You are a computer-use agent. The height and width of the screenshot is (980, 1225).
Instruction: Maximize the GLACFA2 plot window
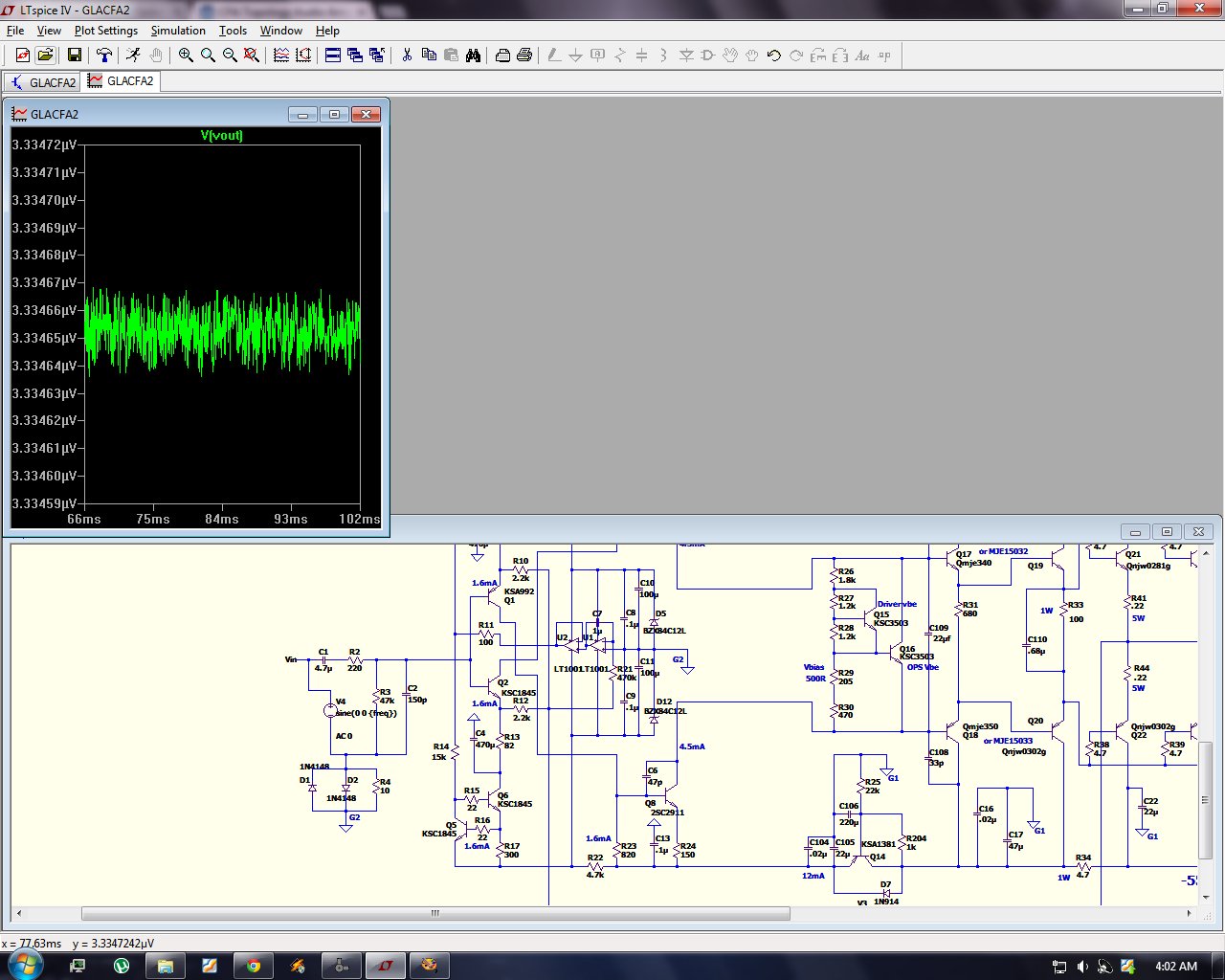coord(334,115)
